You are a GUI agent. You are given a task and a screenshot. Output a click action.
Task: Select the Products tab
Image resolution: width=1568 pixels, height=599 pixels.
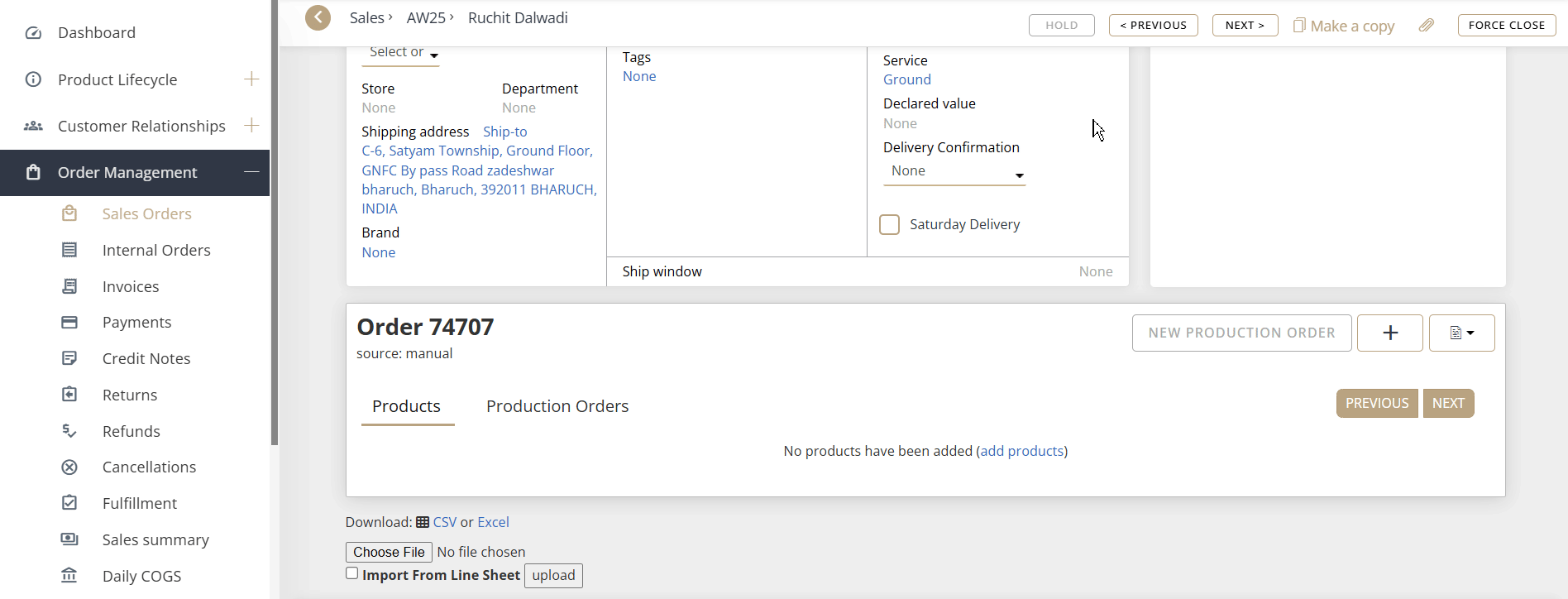tap(406, 406)
